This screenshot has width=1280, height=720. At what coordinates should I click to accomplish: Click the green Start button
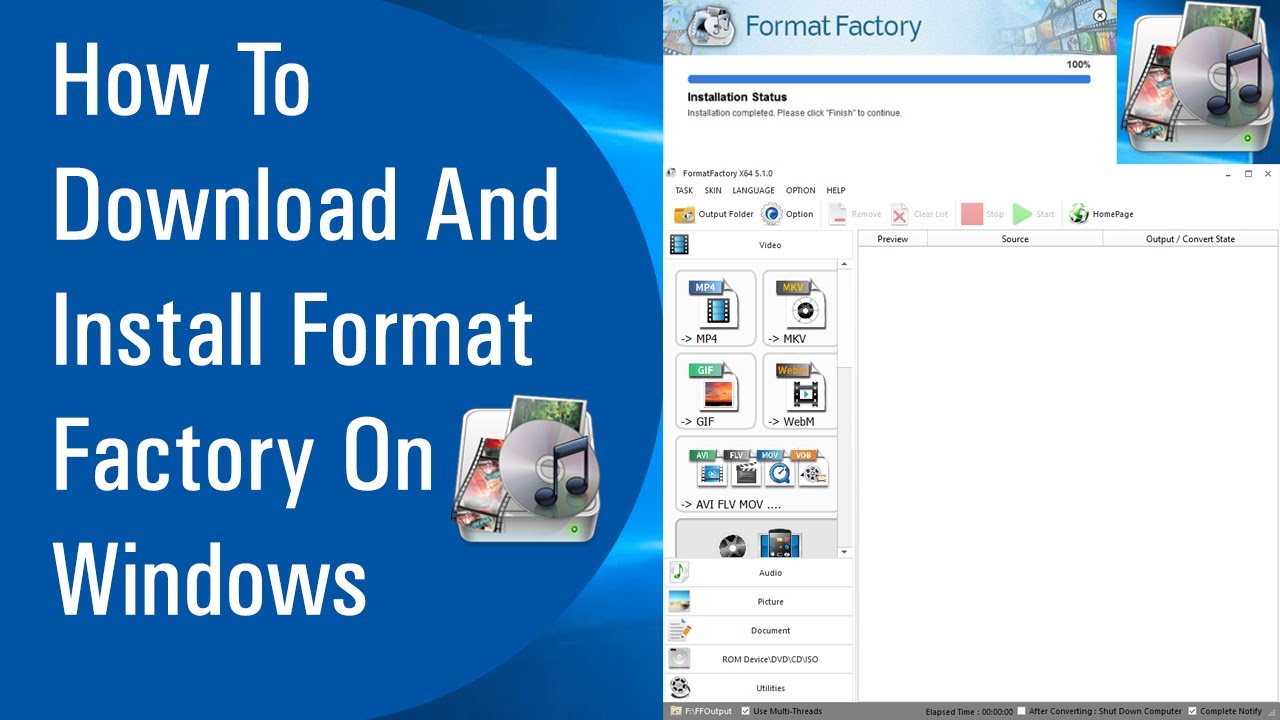1034,214
